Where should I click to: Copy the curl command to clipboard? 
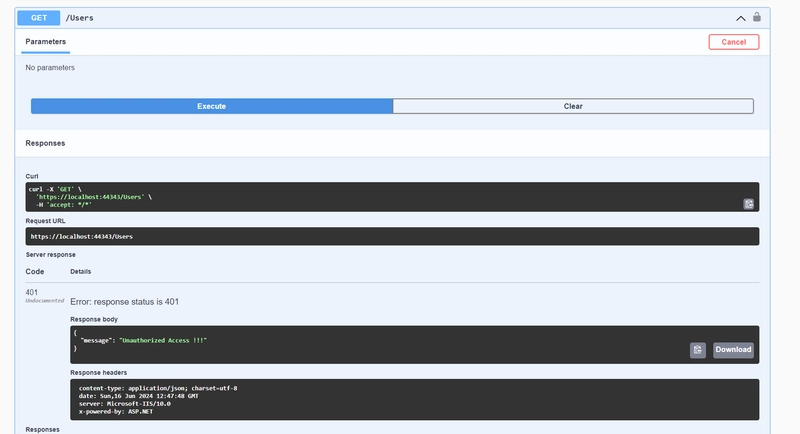(748, 204)
